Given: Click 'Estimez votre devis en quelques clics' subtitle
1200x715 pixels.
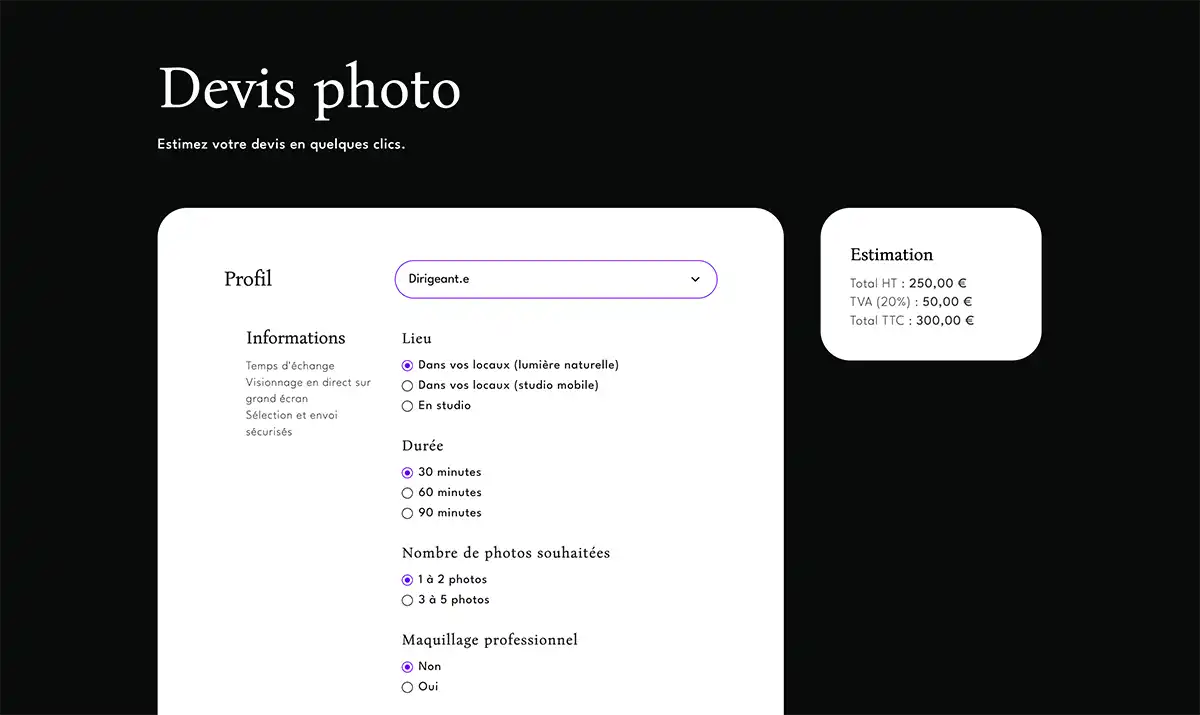Looking at the screenshot, I should 281,145.
